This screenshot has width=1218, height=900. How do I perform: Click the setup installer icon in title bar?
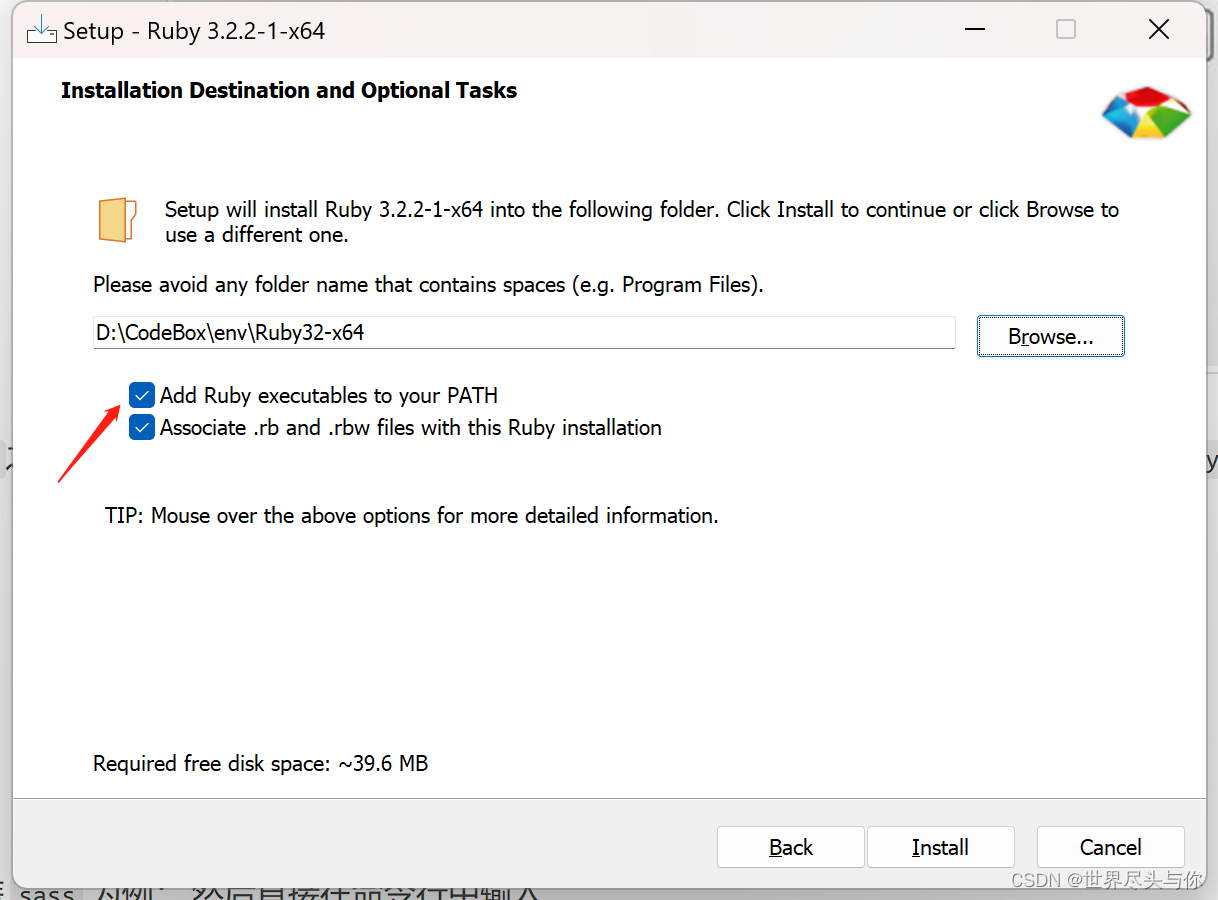pos(41,31)
